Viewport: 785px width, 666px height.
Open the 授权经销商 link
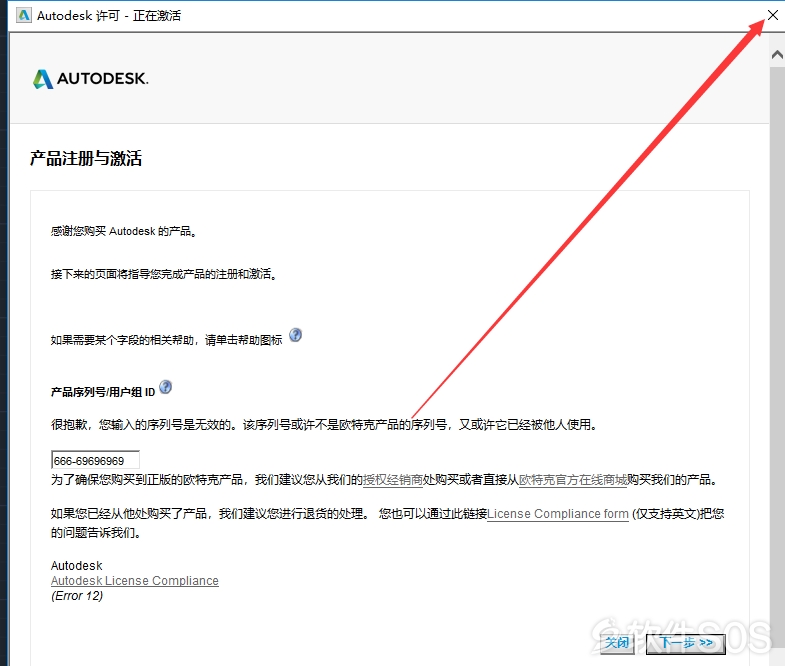(x=393, y=480)
